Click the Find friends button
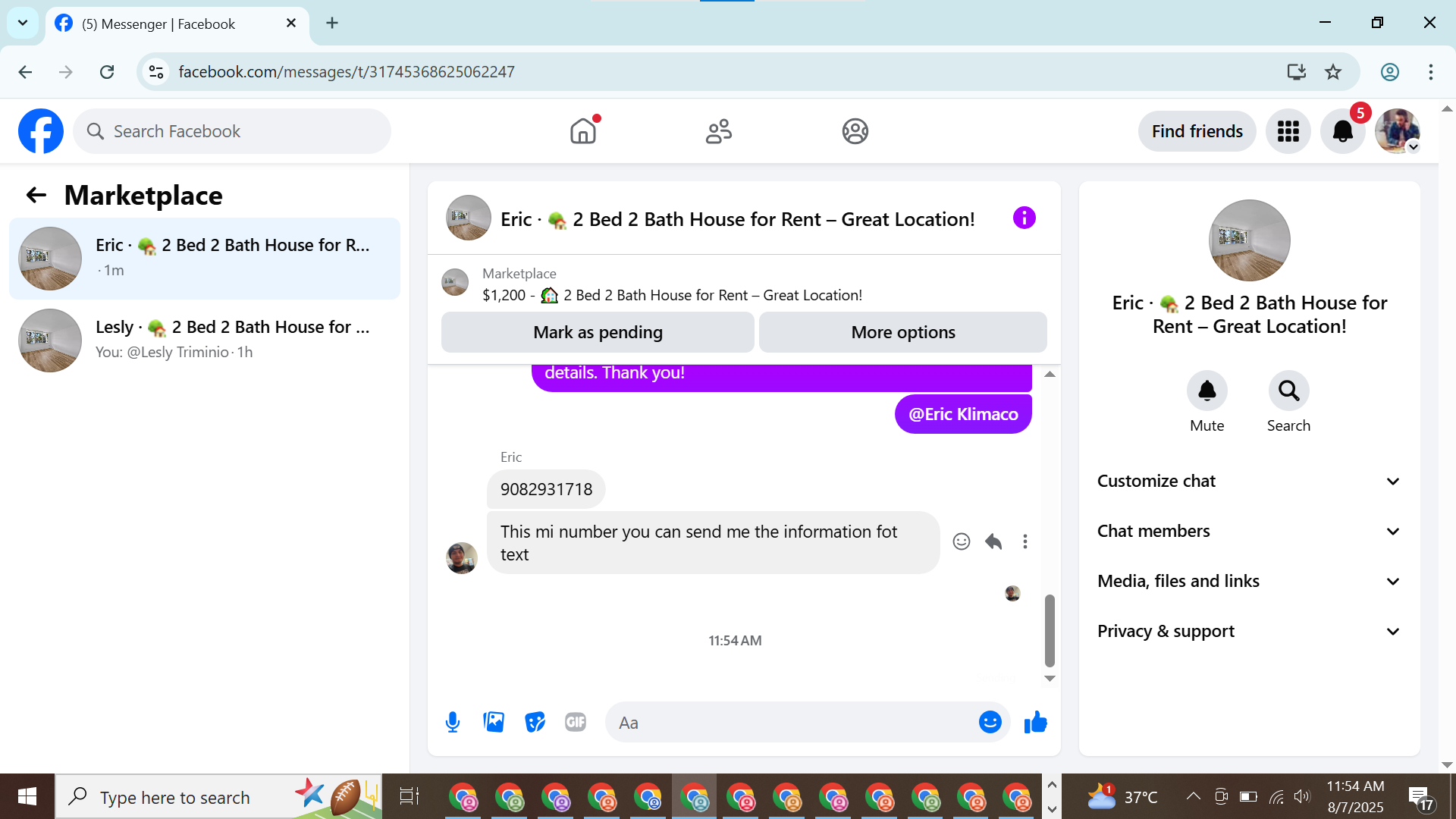 click(x=1197, y=131)
